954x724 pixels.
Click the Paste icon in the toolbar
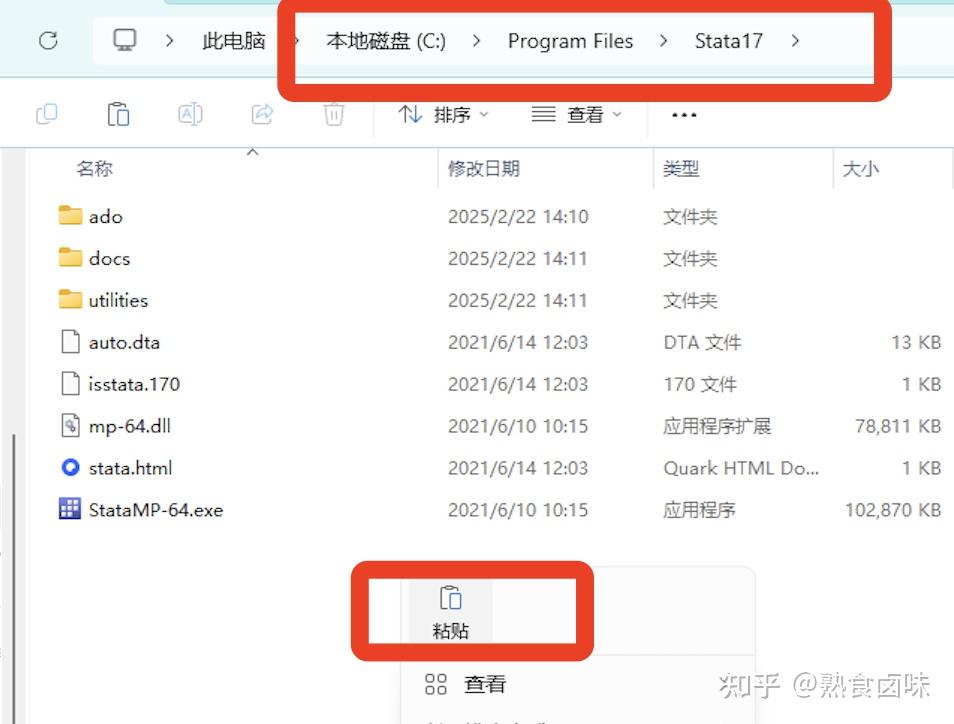click(117, 113)
